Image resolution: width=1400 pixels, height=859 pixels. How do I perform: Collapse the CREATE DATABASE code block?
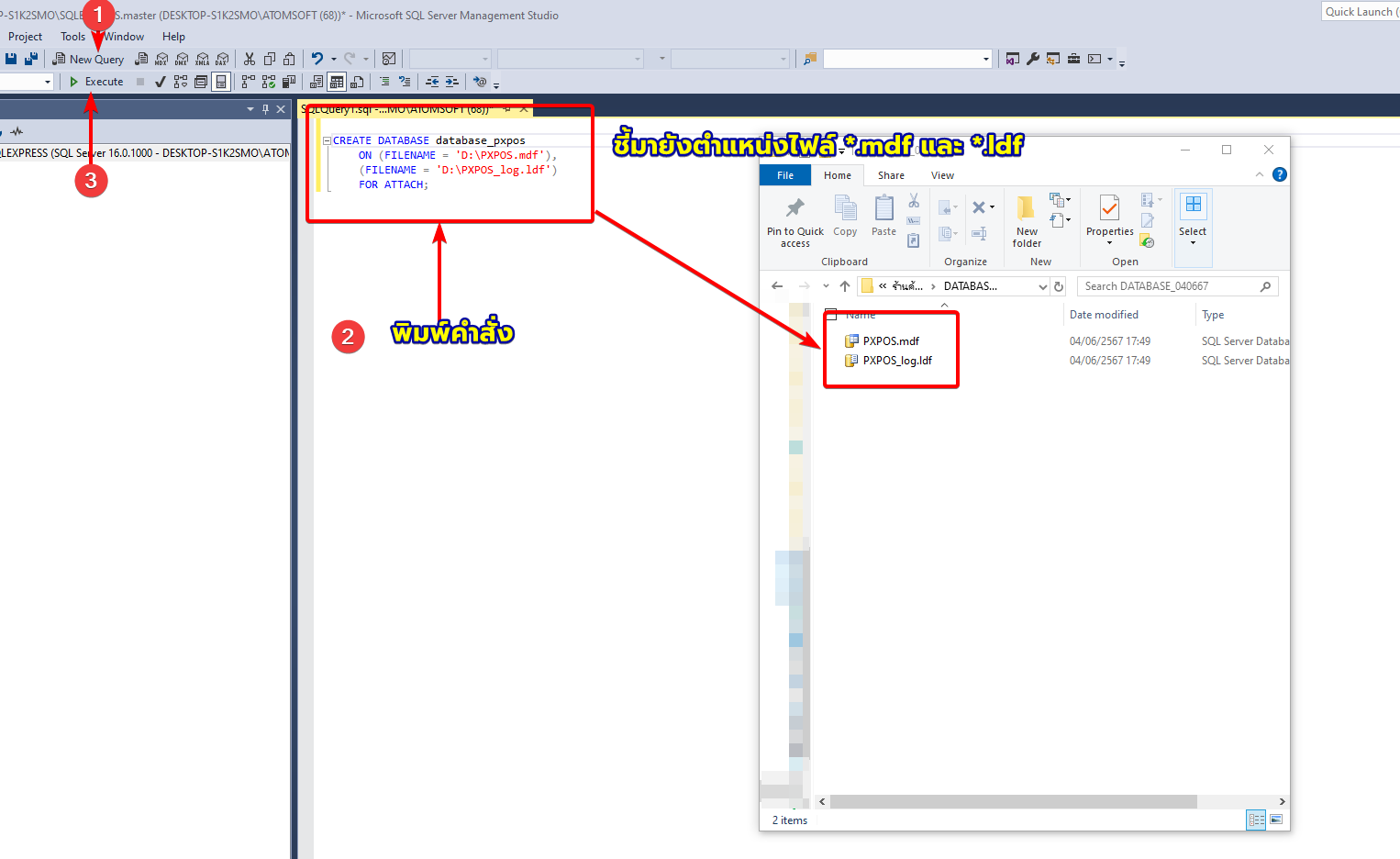327,140
